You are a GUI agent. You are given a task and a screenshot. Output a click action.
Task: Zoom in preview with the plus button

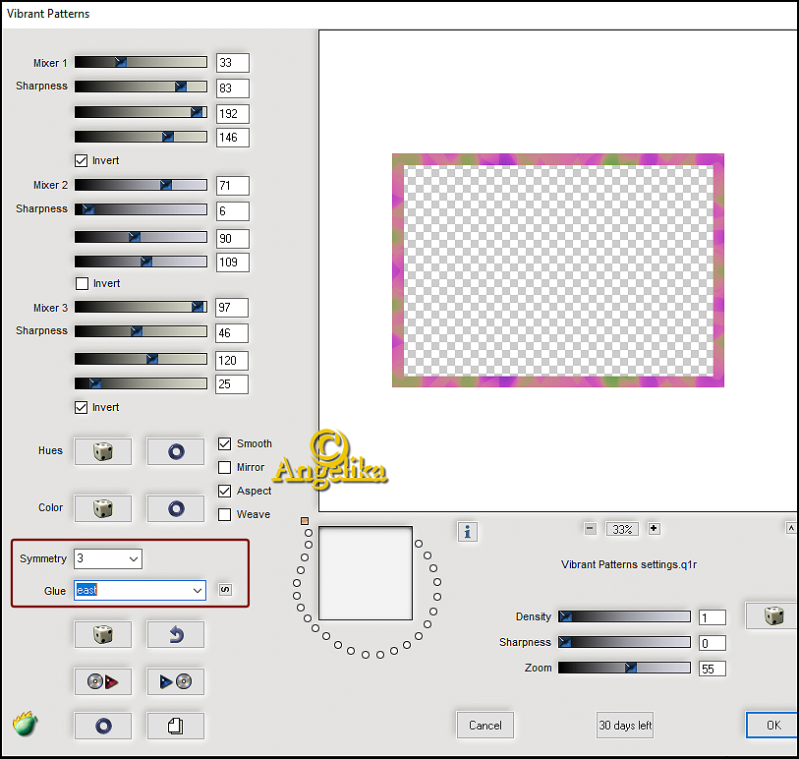click(654, 529)
